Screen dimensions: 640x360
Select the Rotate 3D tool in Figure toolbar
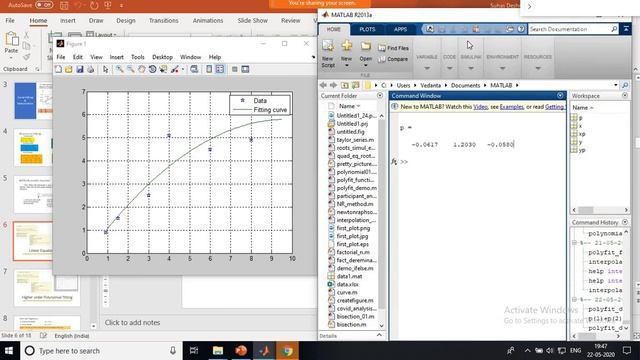coord(152,69)
